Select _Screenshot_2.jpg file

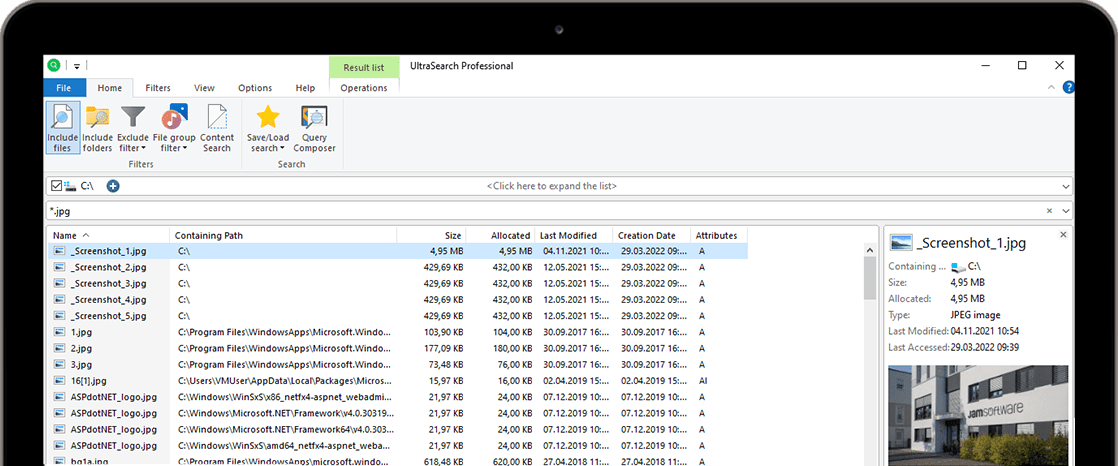pyautogui.click(x=109, y=267)
